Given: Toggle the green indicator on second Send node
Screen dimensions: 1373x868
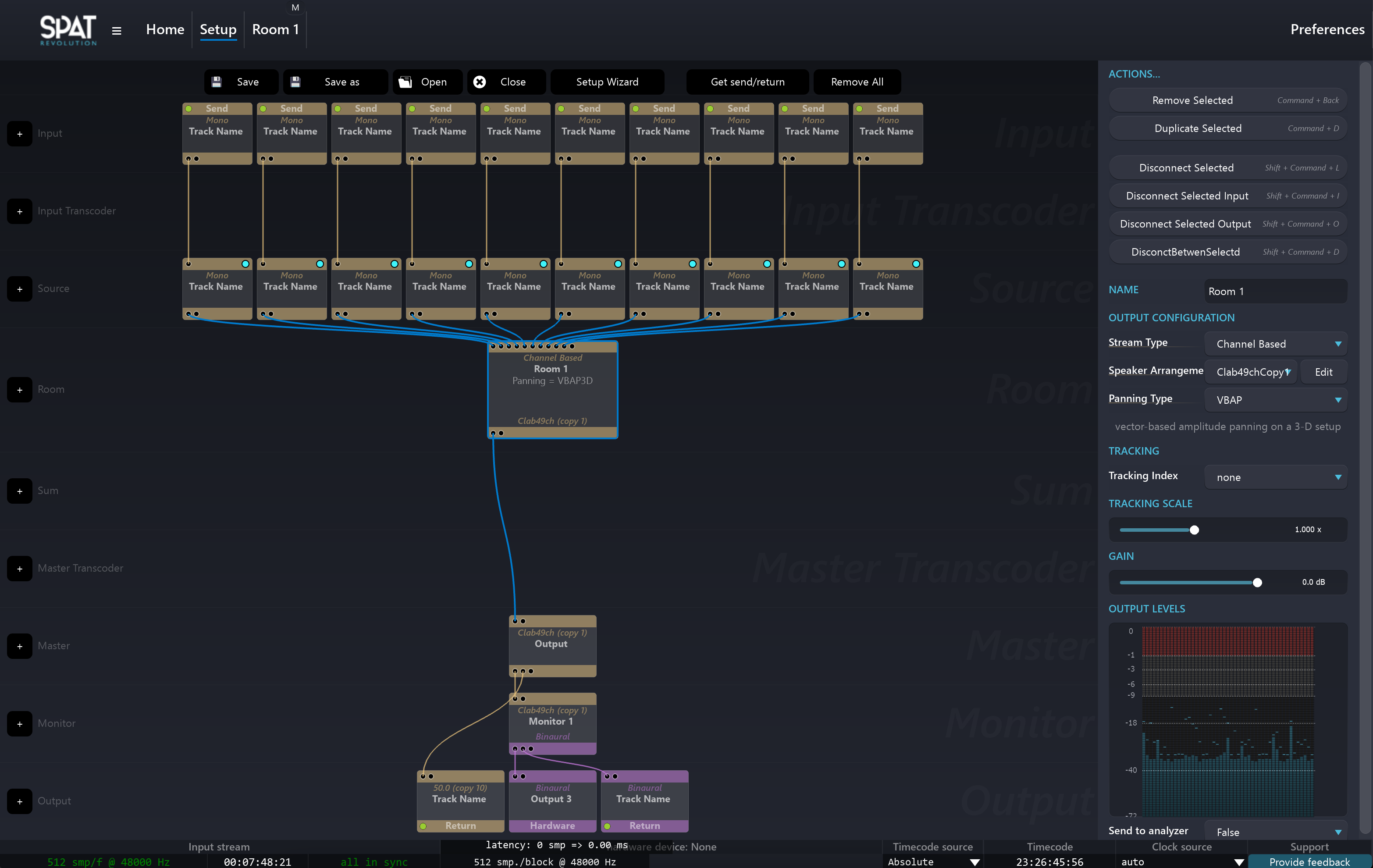Looking at the screenshot, I should pos(263,108).
